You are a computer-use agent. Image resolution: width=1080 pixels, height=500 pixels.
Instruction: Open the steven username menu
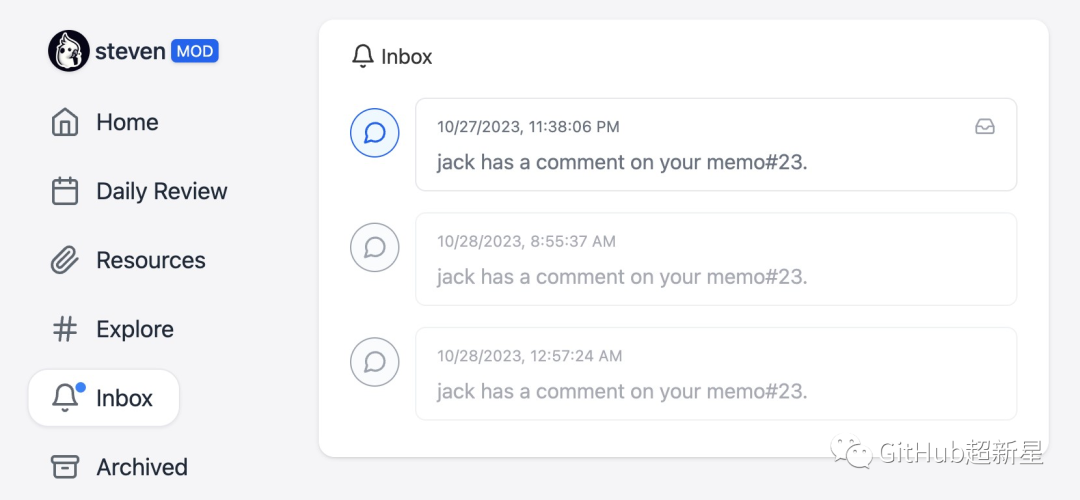click(x=130, y=51)
